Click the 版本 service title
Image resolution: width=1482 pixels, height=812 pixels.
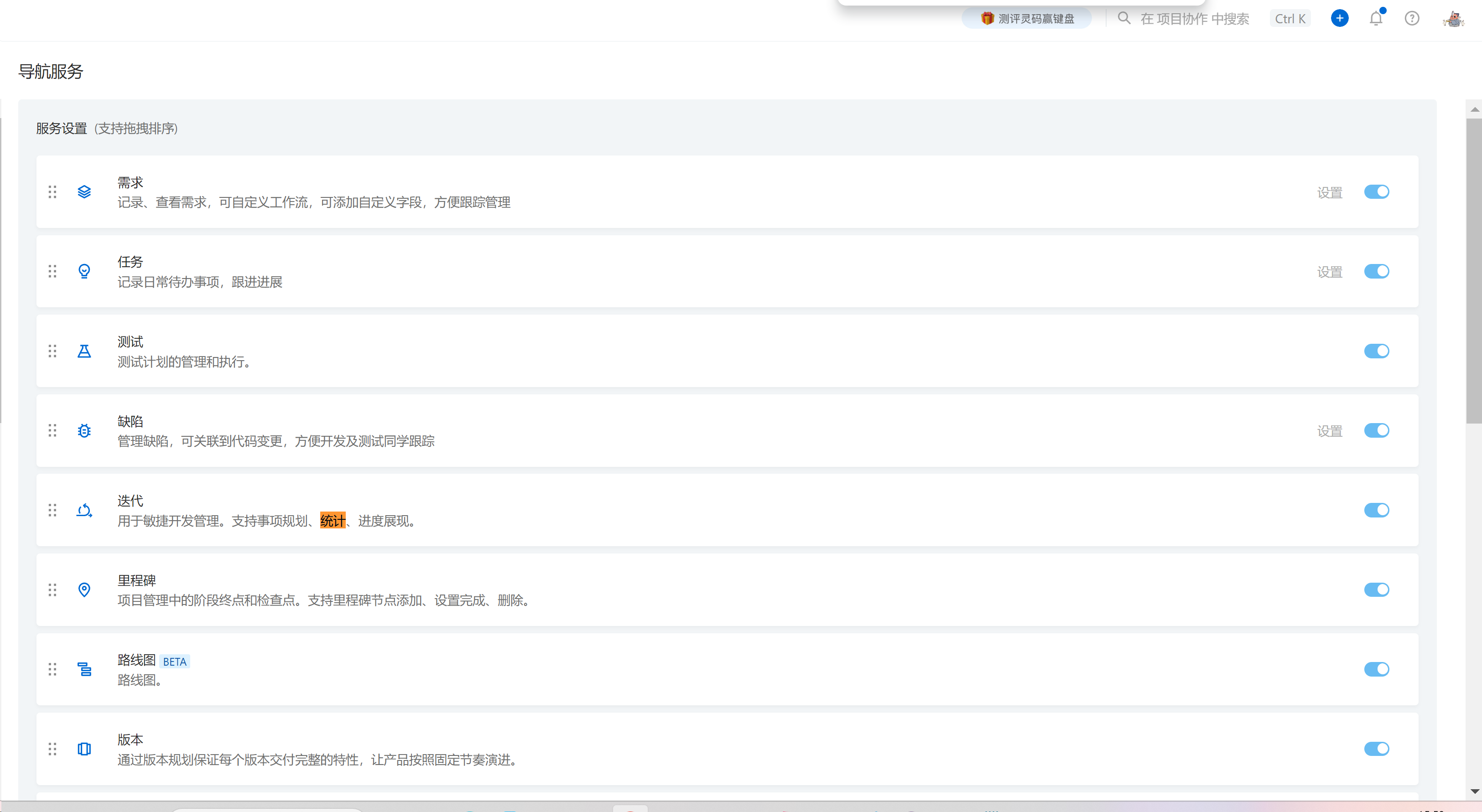[130, 740]
